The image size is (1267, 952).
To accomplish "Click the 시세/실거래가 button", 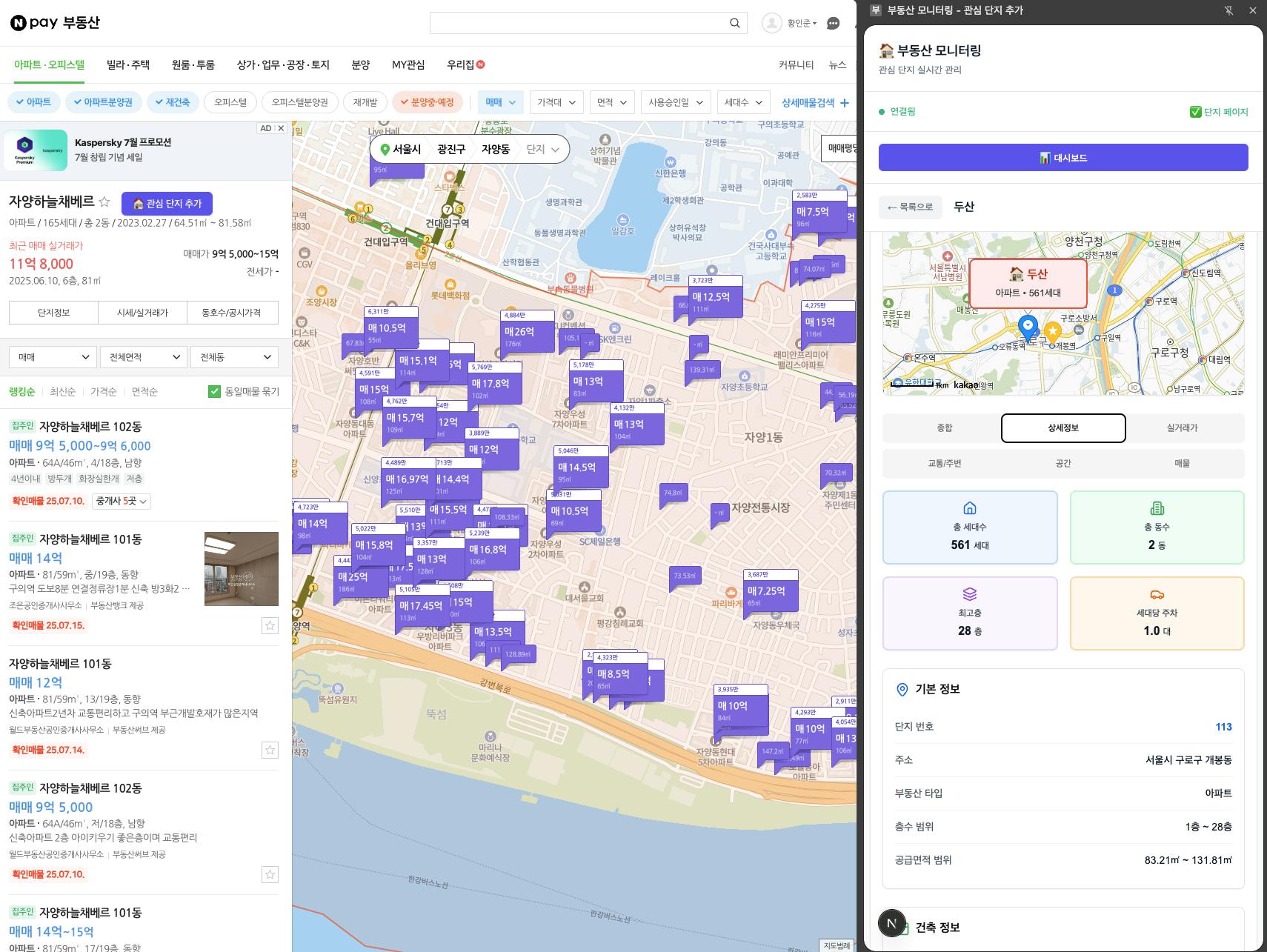I will [x=142, y=313].
